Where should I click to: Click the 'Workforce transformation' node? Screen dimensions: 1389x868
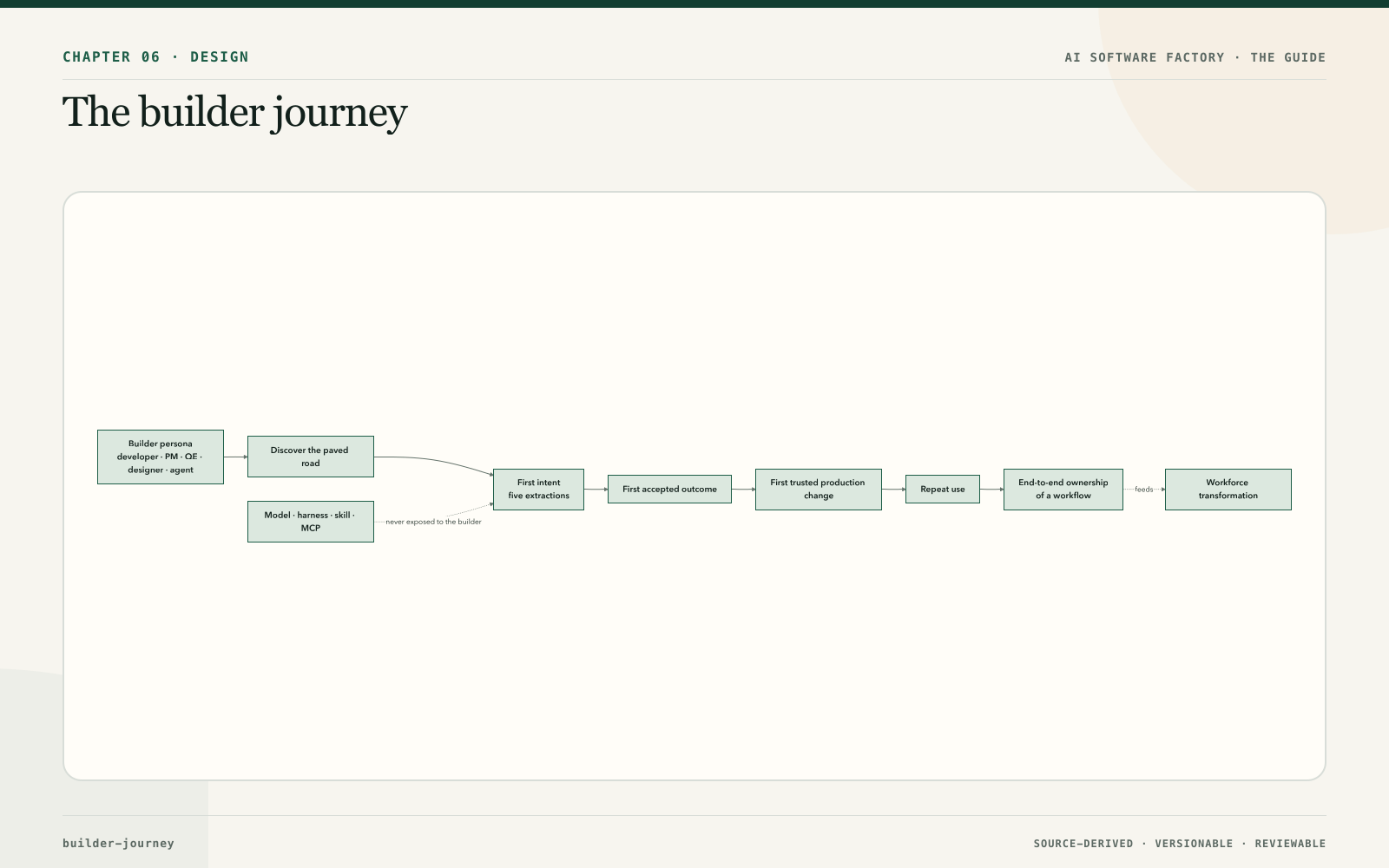(1228, 490)
